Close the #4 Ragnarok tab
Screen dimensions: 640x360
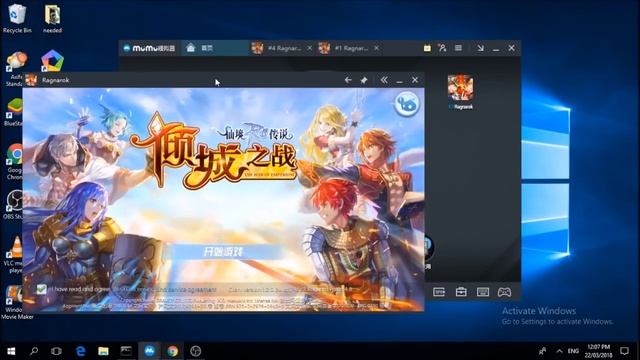(x=310, y=48)
